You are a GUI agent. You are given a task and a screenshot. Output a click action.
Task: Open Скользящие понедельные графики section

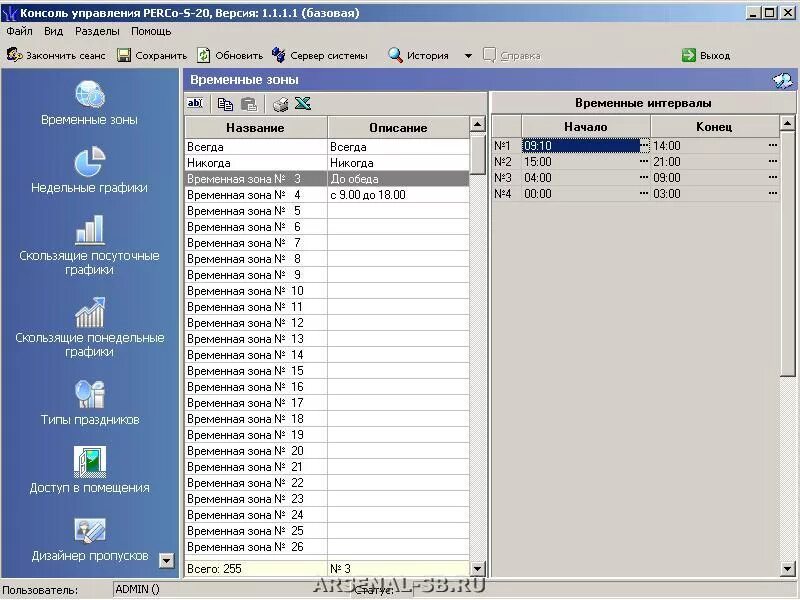(x=89, y=327)
